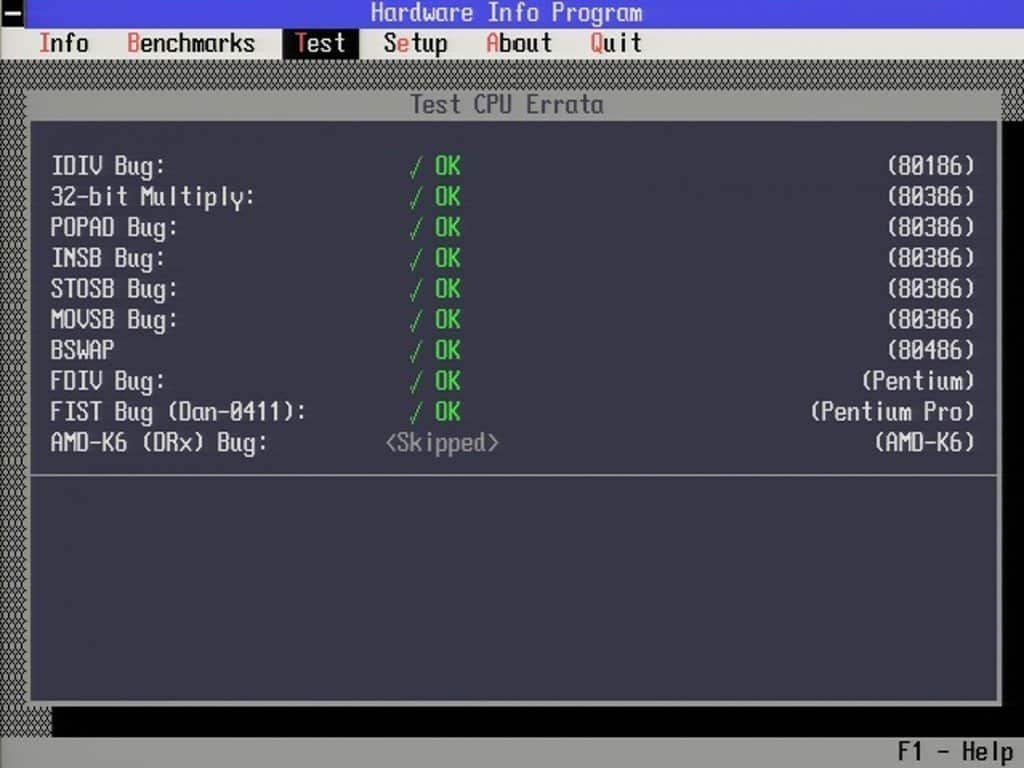Image resolution: width=1024 pixels, height=768 pixels.
Task: Click the MOVSB Bug OK checkmark
Action: tap(415, 320)
